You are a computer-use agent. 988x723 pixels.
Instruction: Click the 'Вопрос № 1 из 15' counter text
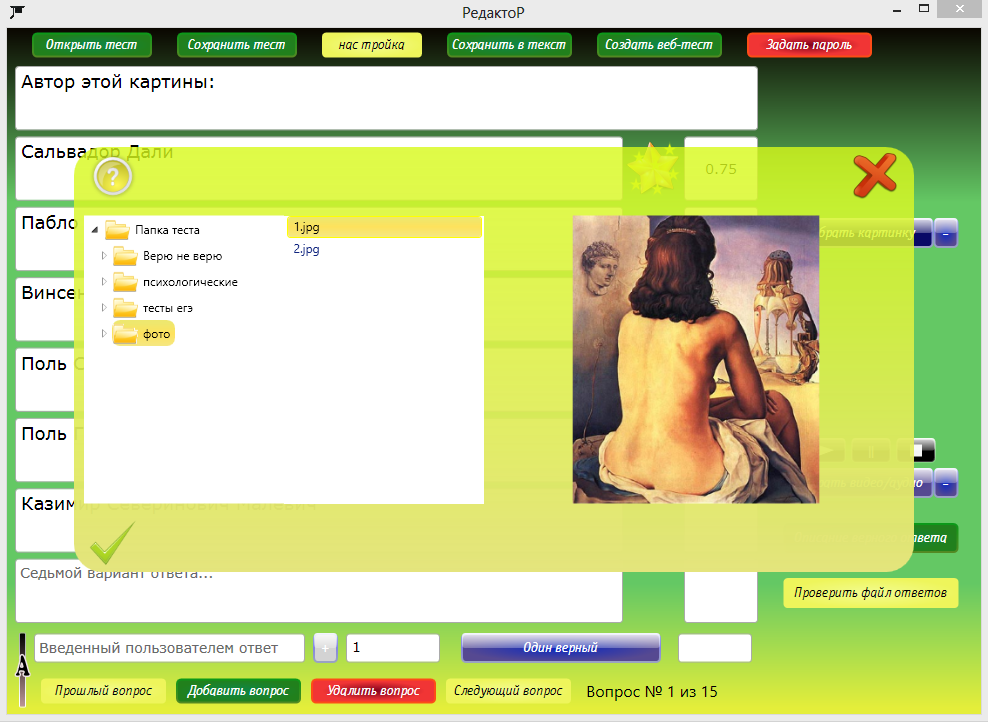(652, 691)
